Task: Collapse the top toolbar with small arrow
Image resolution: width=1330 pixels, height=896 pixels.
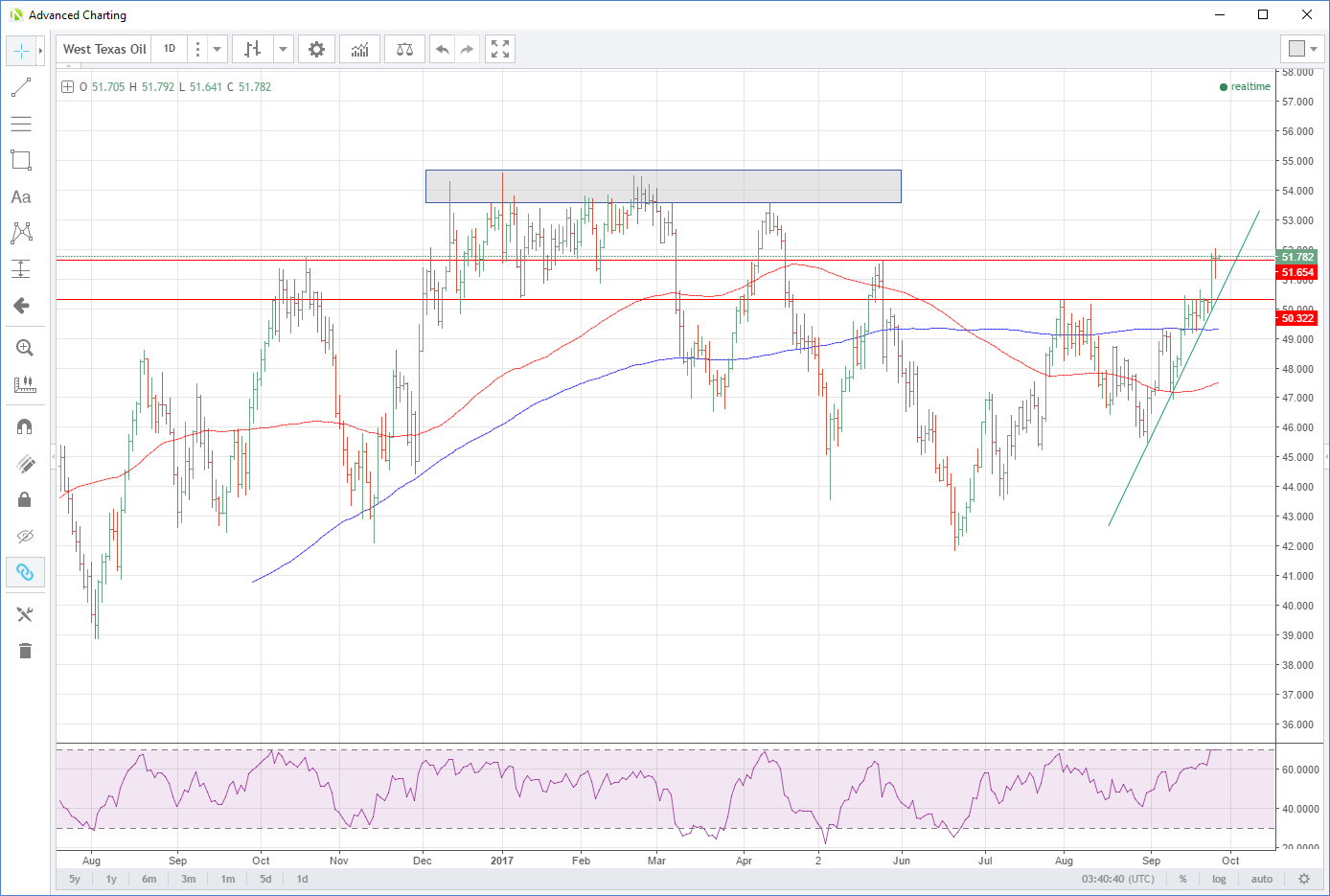Action: (66, 67)
